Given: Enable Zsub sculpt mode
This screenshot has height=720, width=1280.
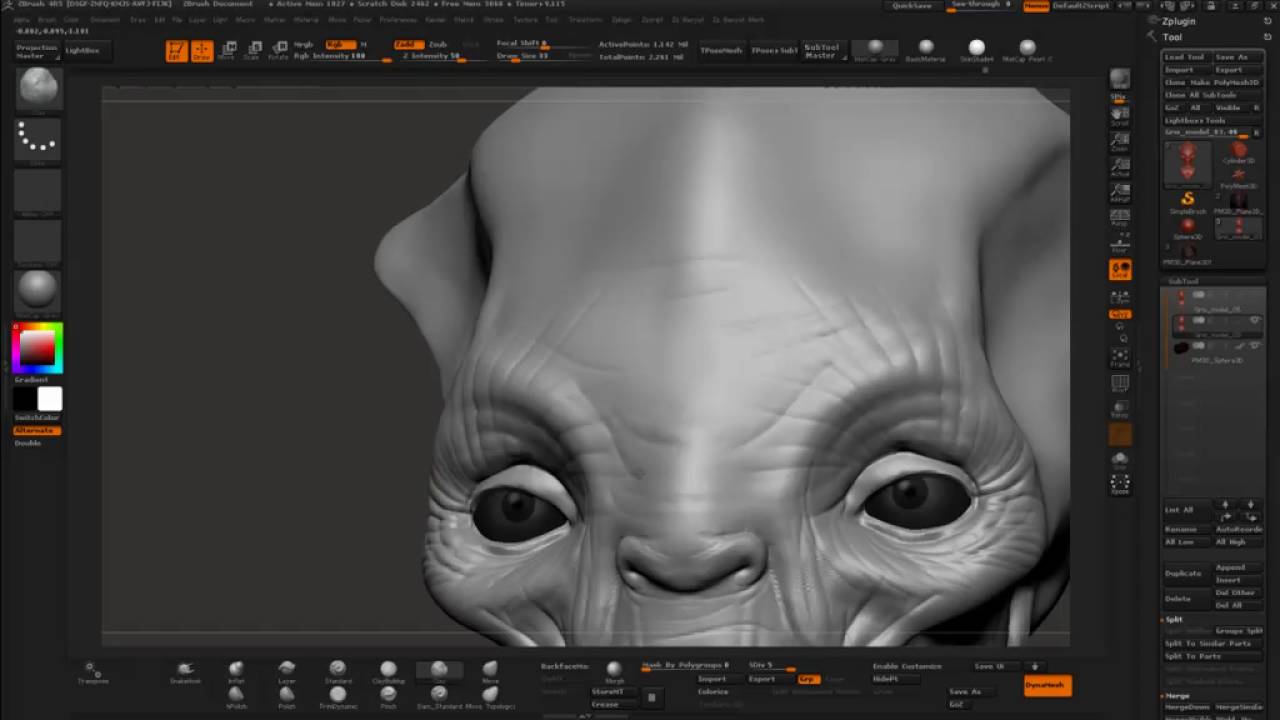Looking at the screenshot, I should pyautogui.click(x=438, y=44).
